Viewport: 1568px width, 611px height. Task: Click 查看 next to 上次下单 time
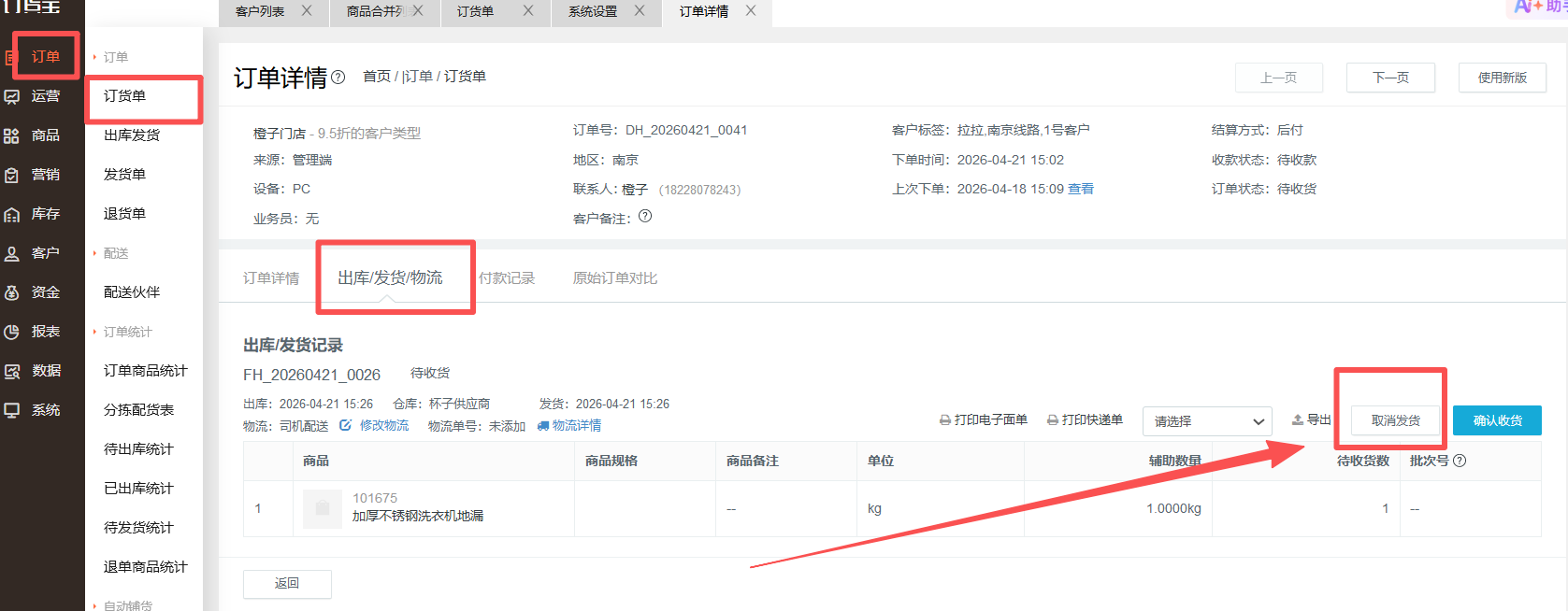click(x=1081, y=189)
